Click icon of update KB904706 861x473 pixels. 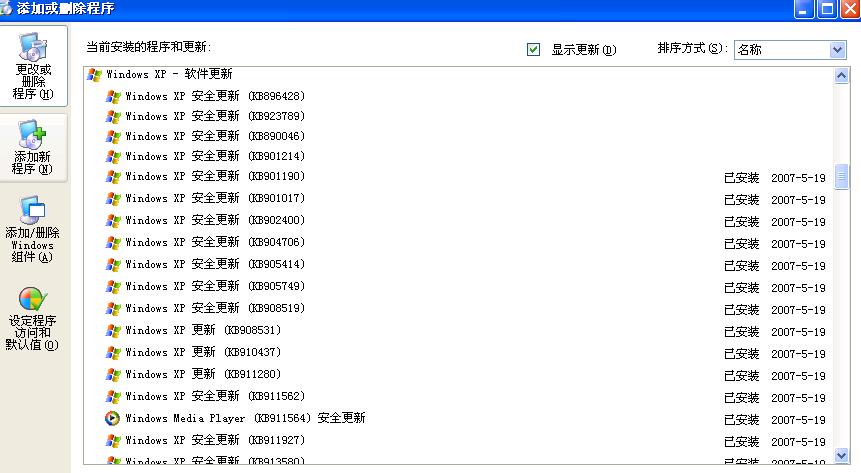[113, 242]
